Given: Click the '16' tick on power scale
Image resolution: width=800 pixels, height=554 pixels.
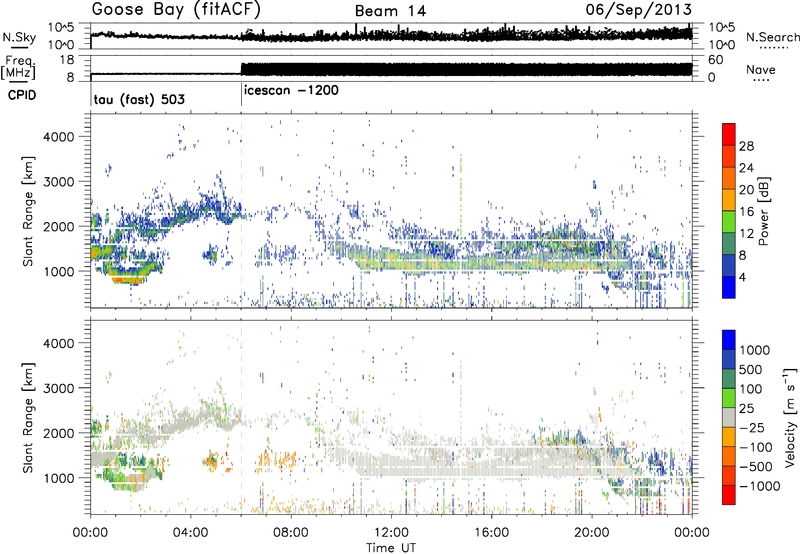Looking at the screenshot, I should click(746, 212).
